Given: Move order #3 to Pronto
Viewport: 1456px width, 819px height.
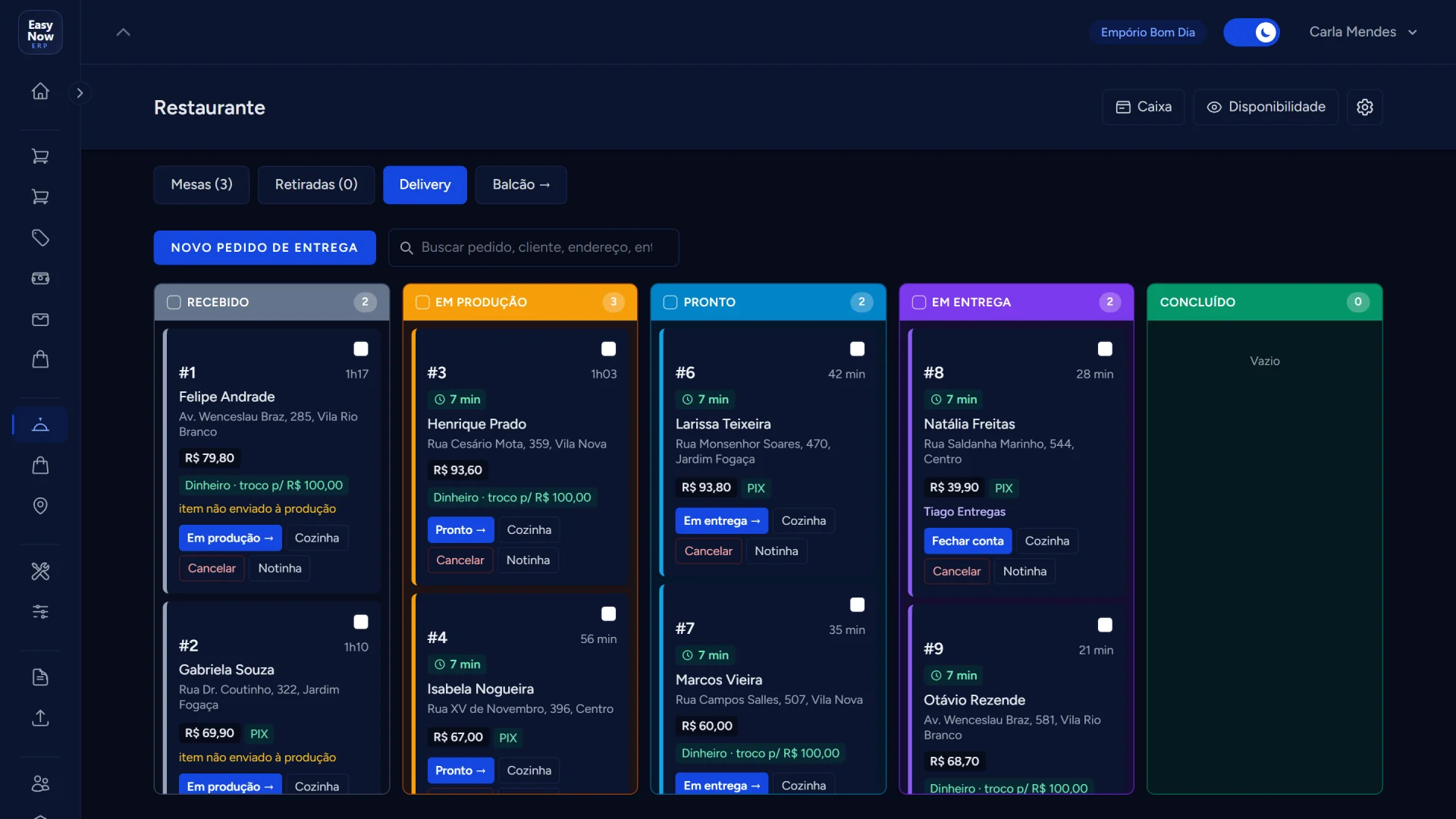Looking at the screenshot, I should click(460, 529).
